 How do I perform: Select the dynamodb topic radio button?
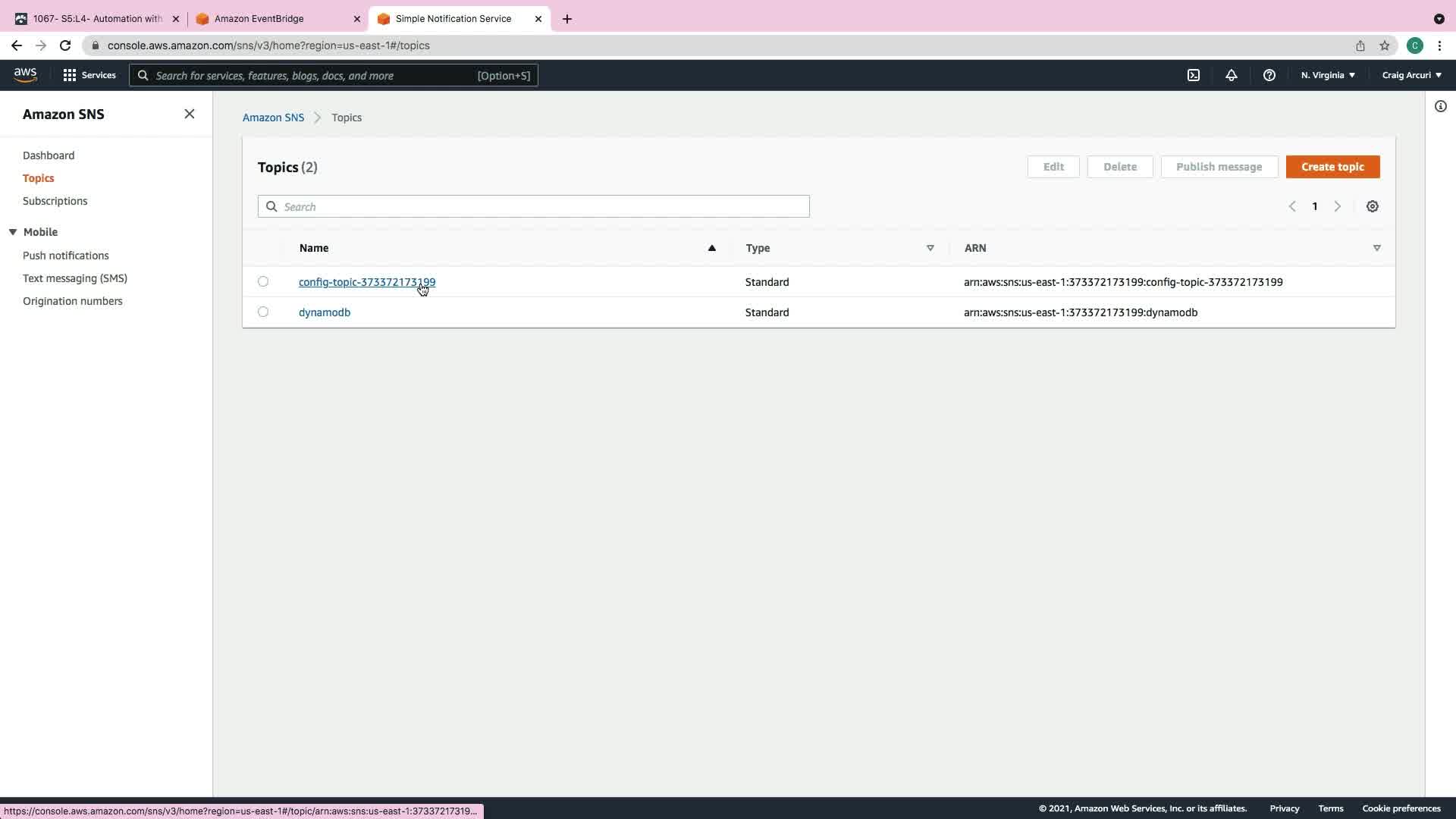pyautogui.click(x=263, y=312)
